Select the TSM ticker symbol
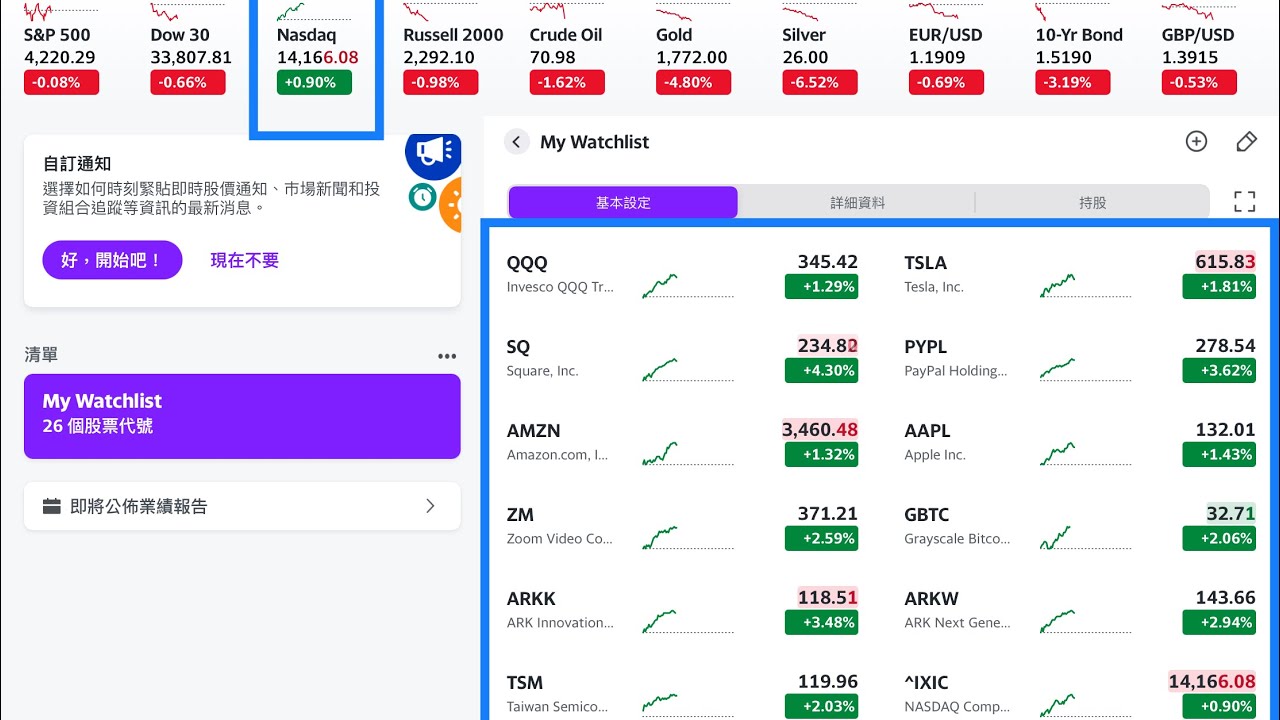Viewport: 1280px width, 720px height. pyautogui.click(x=524, y=683)
